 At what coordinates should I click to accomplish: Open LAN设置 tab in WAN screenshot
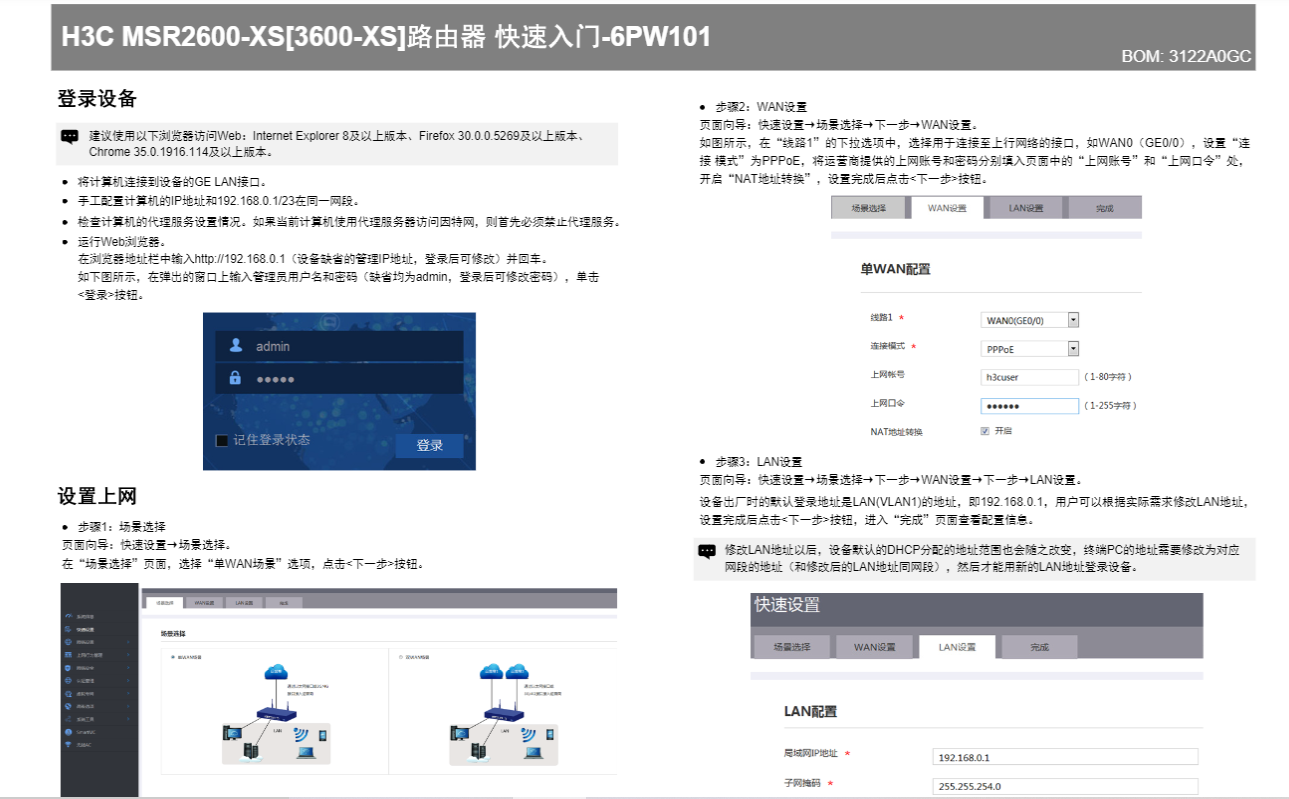coord(1026,208)
